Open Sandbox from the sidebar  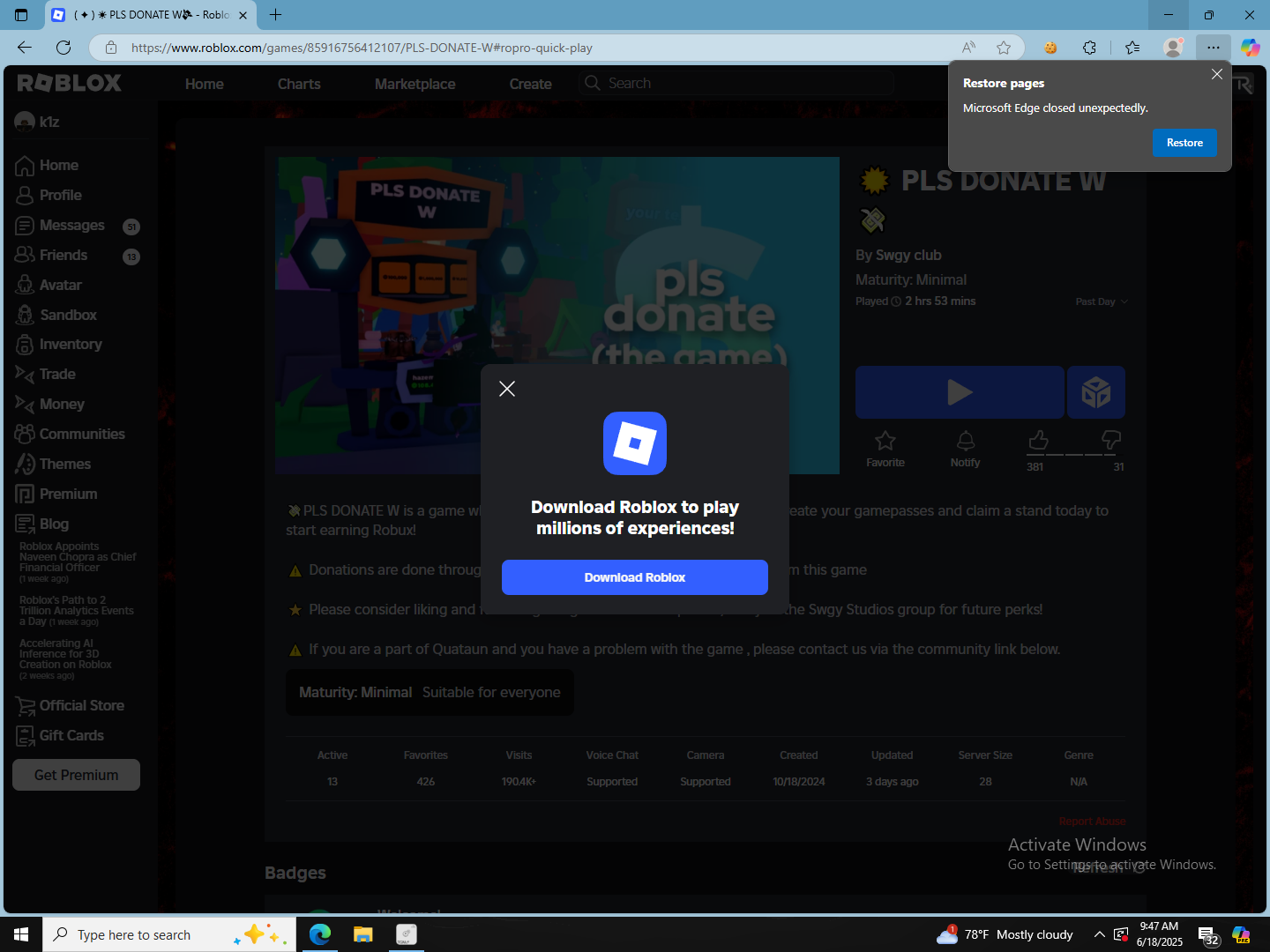(x=56, y=315)
